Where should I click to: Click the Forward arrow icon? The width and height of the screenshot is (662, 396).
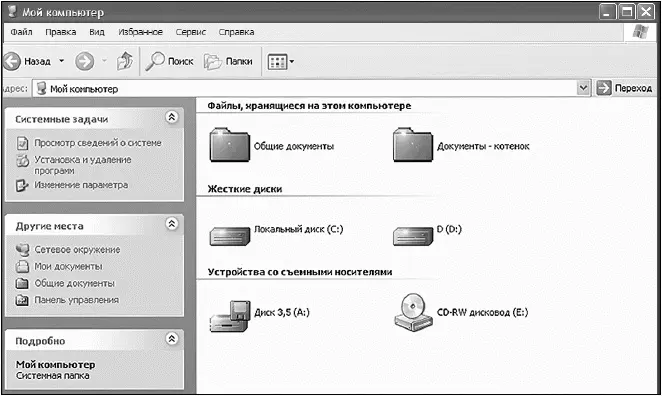[x=84, y=61]
